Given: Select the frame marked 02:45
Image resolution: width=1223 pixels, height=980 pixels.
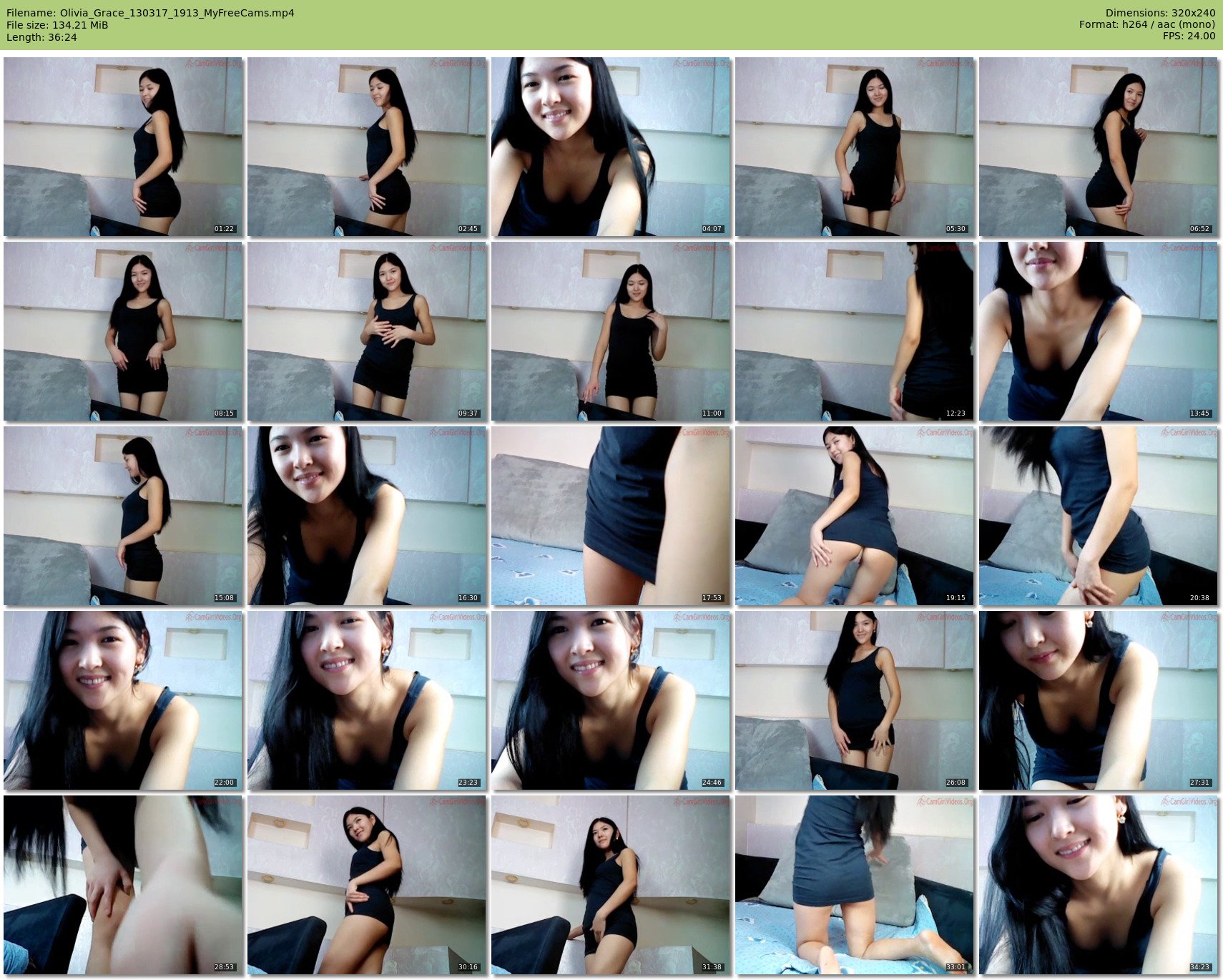Looking at the screenshot, I should point(367,147).
